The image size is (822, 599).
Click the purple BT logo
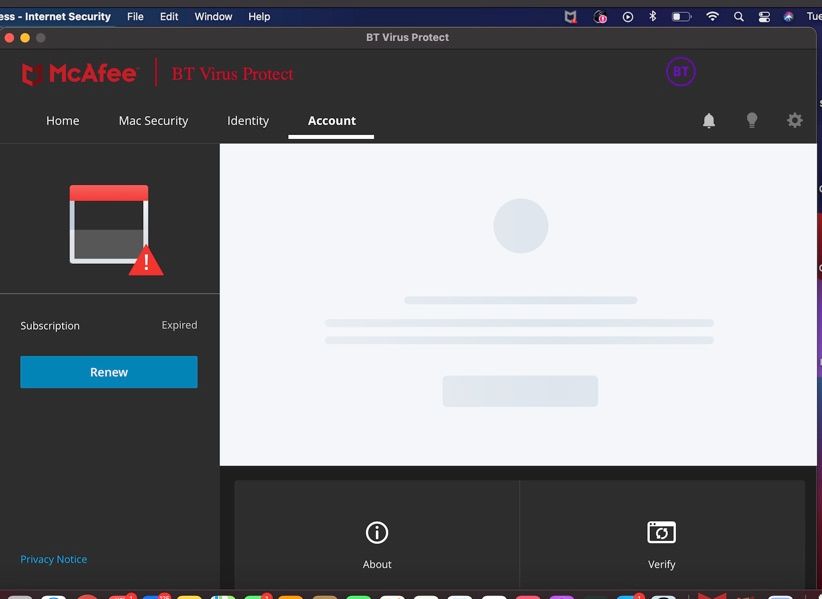[681, 72]
